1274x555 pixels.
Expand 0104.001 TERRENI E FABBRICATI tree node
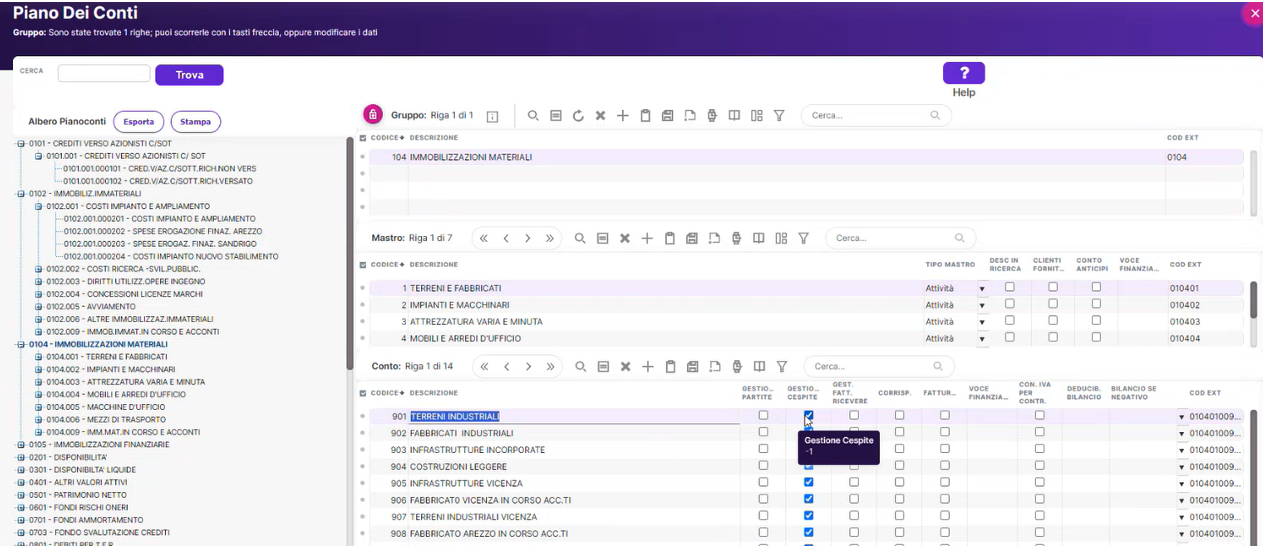tap(38, 357)
